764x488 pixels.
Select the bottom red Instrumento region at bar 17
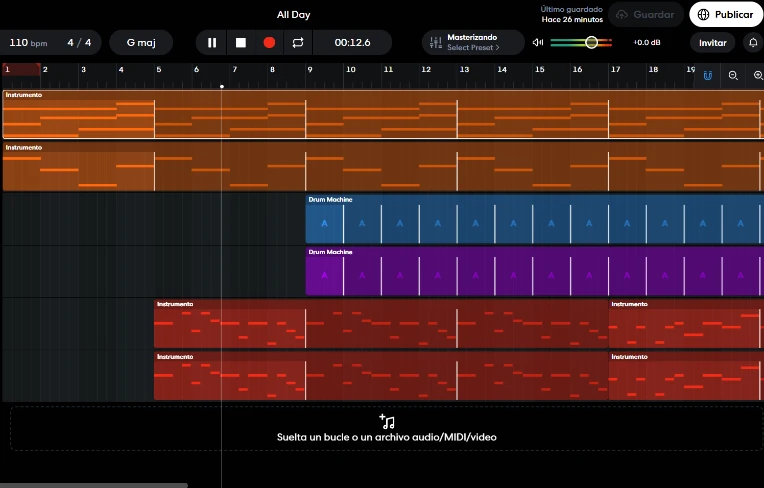click(x=686, y=376)
